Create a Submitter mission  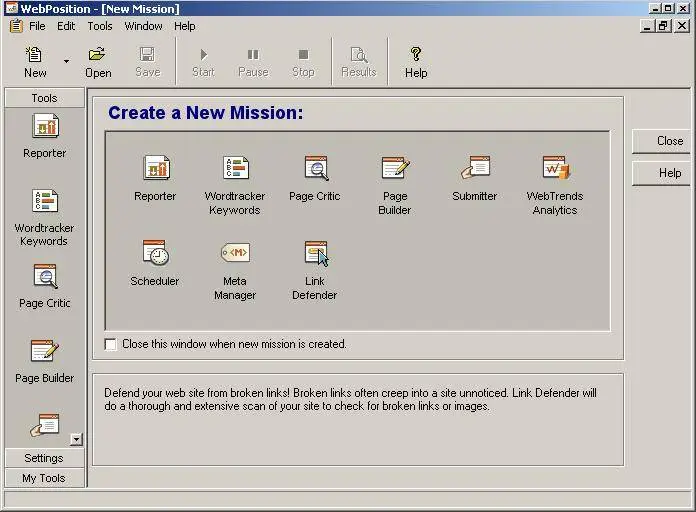pos(475,179)
